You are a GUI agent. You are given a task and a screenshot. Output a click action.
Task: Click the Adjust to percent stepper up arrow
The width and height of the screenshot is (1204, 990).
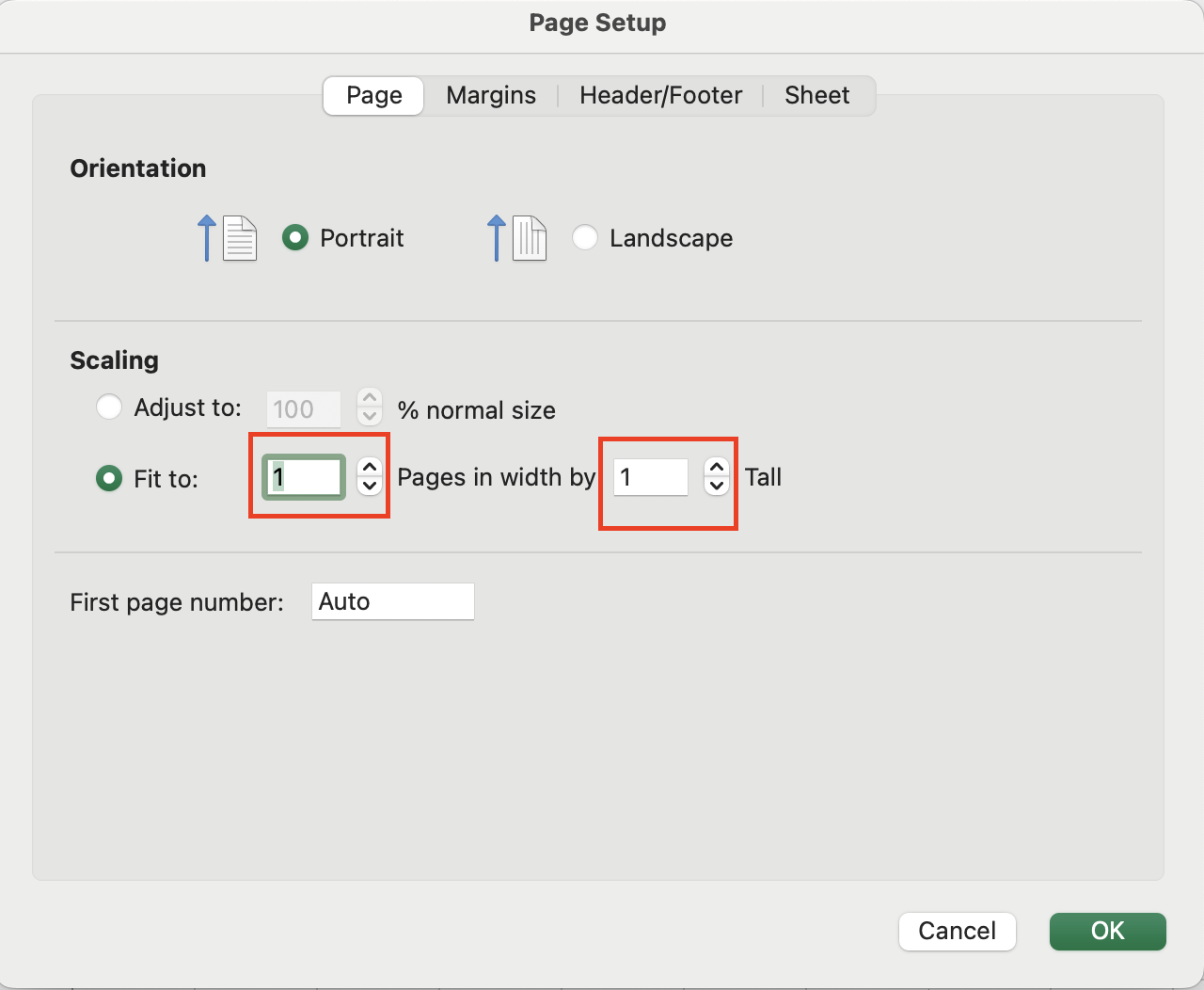pos(369,397)
